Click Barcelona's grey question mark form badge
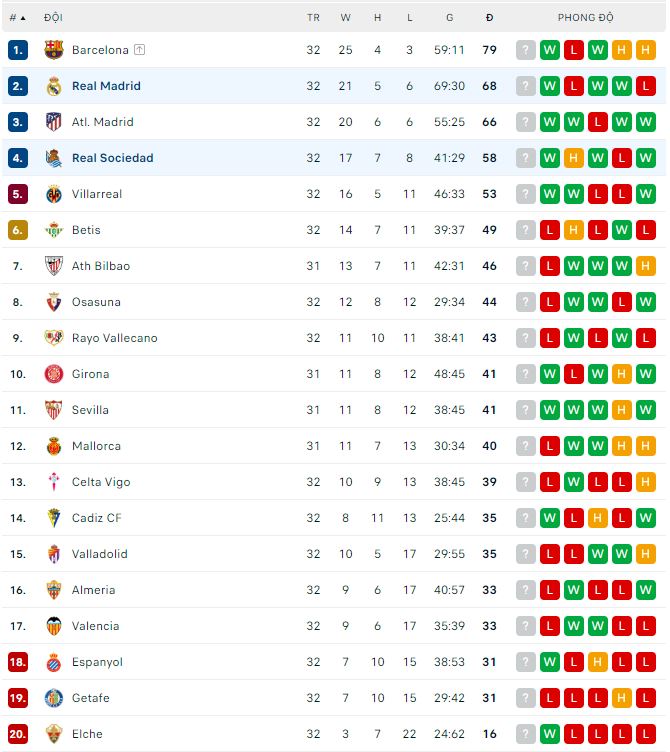This screenshot has height=752, width=670. point(526,50)
